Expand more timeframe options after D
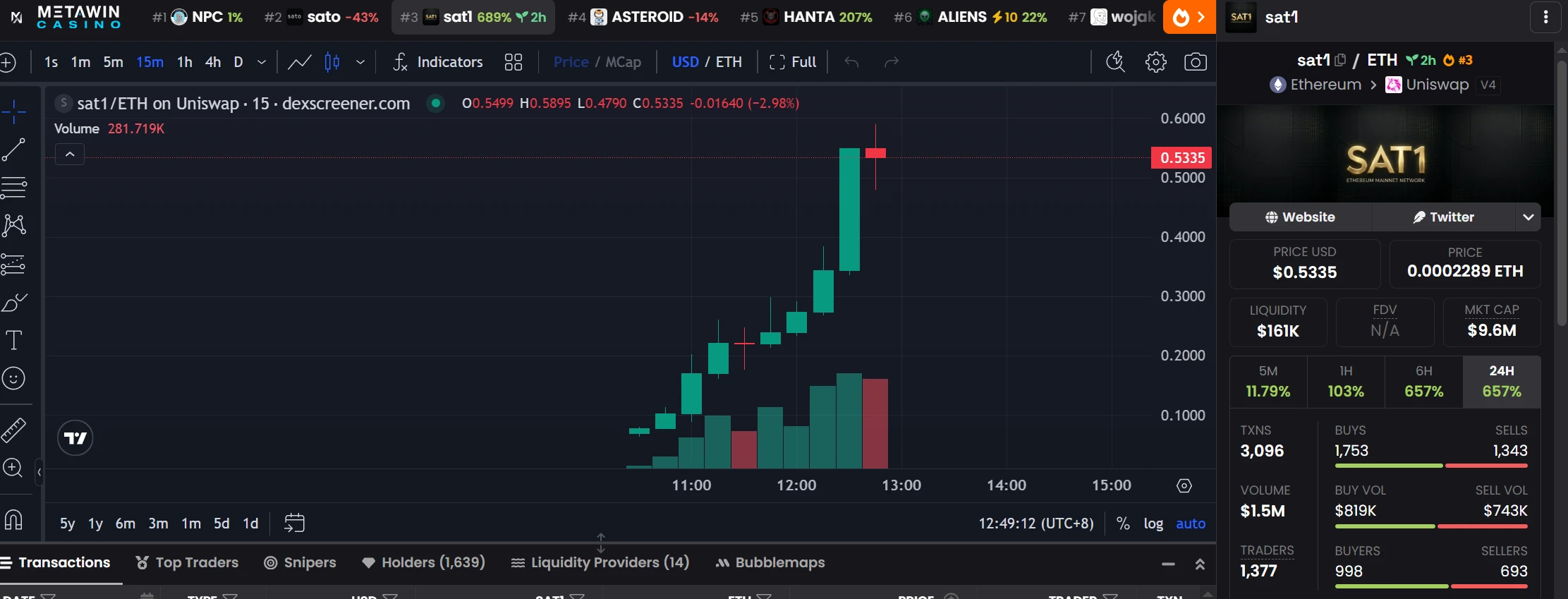The height and width of the screenshot is (599, 1568). pyautogui.click(x=262, y=62)
